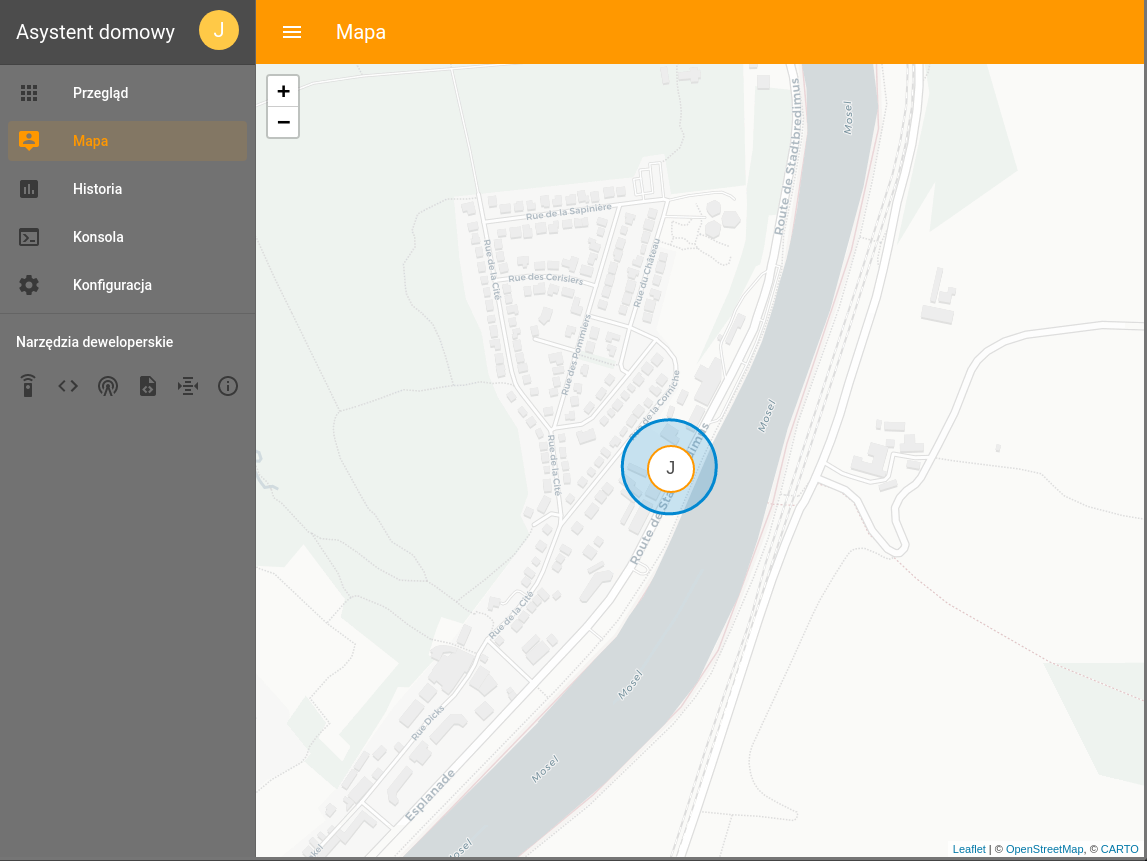1147x861 pixels.
Task: Open the developer Events broadcast icon
Action: 108,386
